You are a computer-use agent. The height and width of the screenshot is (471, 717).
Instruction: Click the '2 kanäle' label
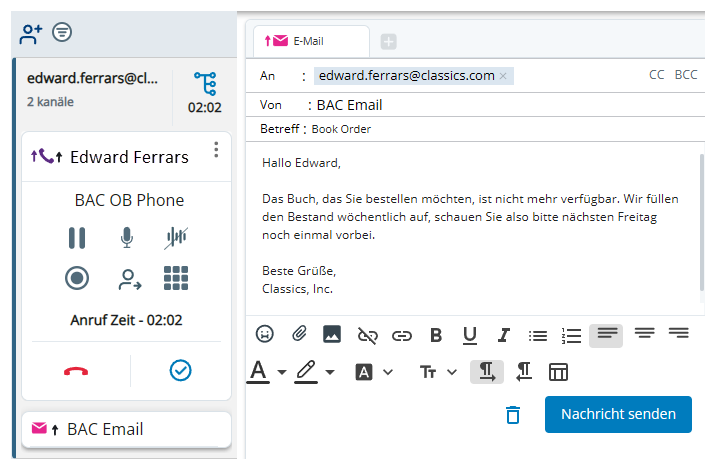coord(50,102)
